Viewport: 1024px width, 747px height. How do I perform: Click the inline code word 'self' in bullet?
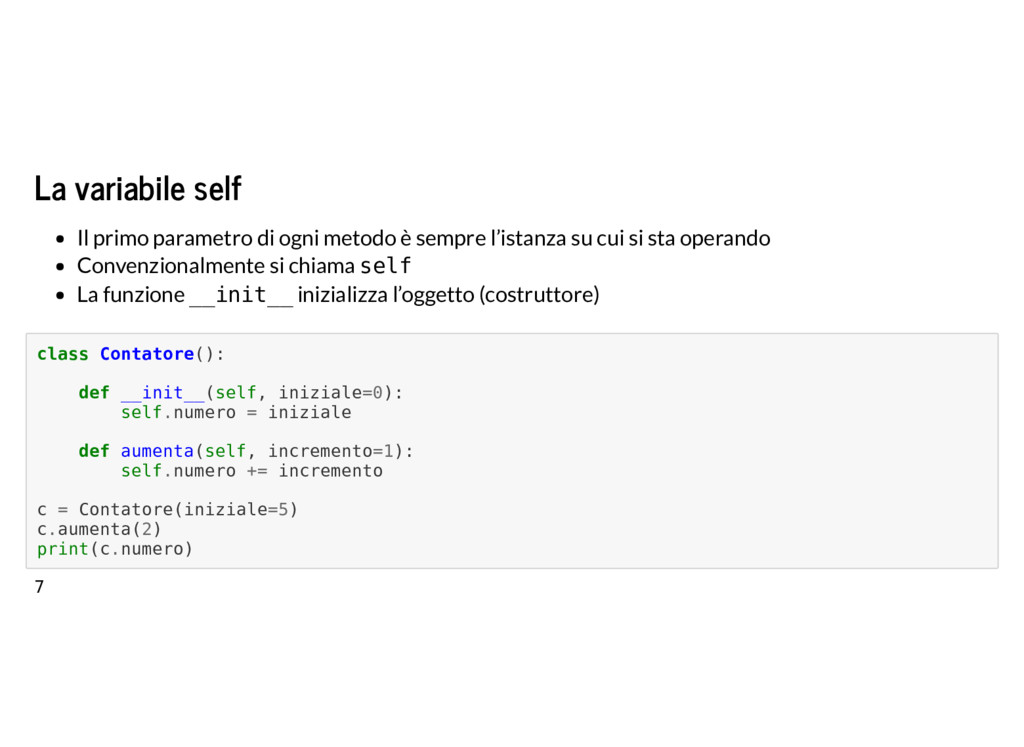385,266
